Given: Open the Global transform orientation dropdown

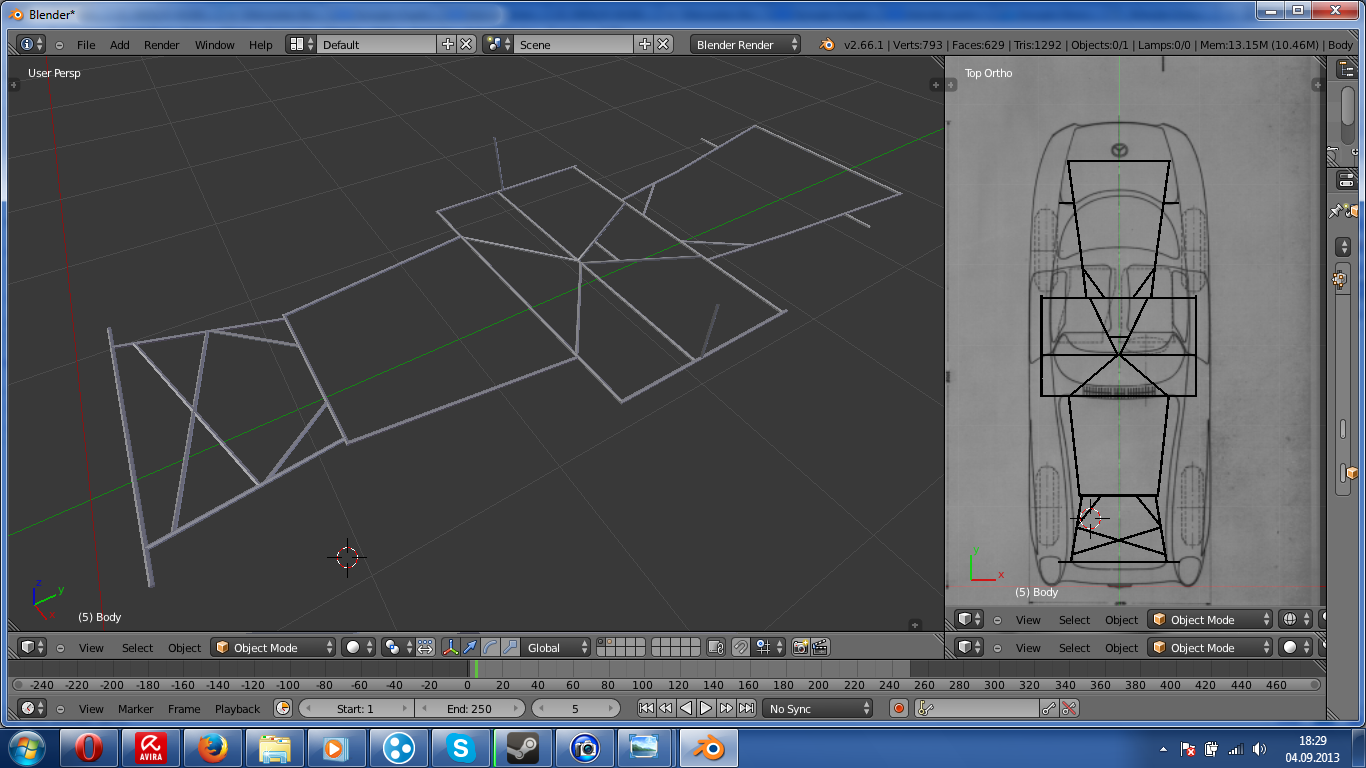Looking at the screenshot, I should point(556,647).
